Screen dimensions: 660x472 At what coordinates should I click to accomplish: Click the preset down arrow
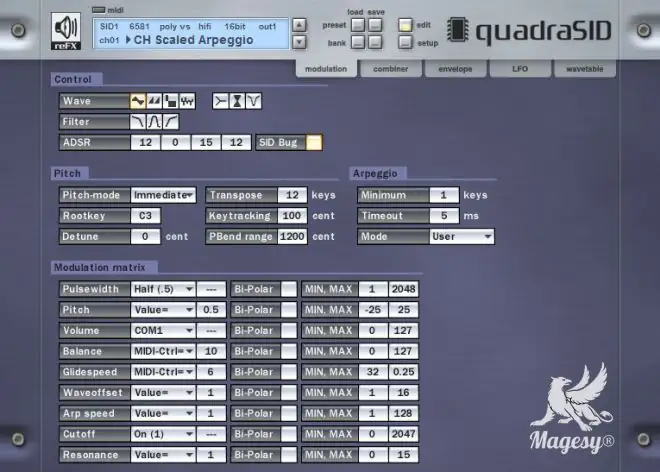coord(299,42)
